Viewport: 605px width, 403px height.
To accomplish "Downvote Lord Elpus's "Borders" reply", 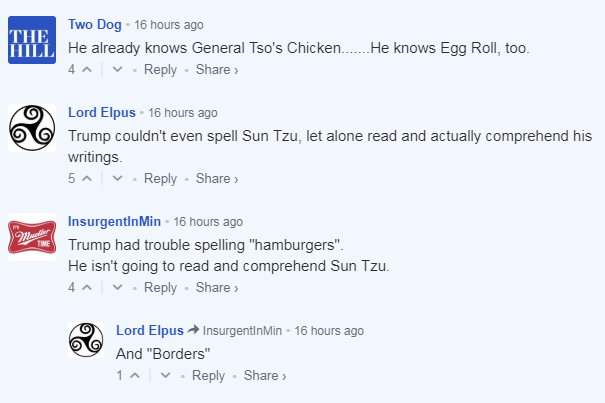I will (x=166, y=376).
